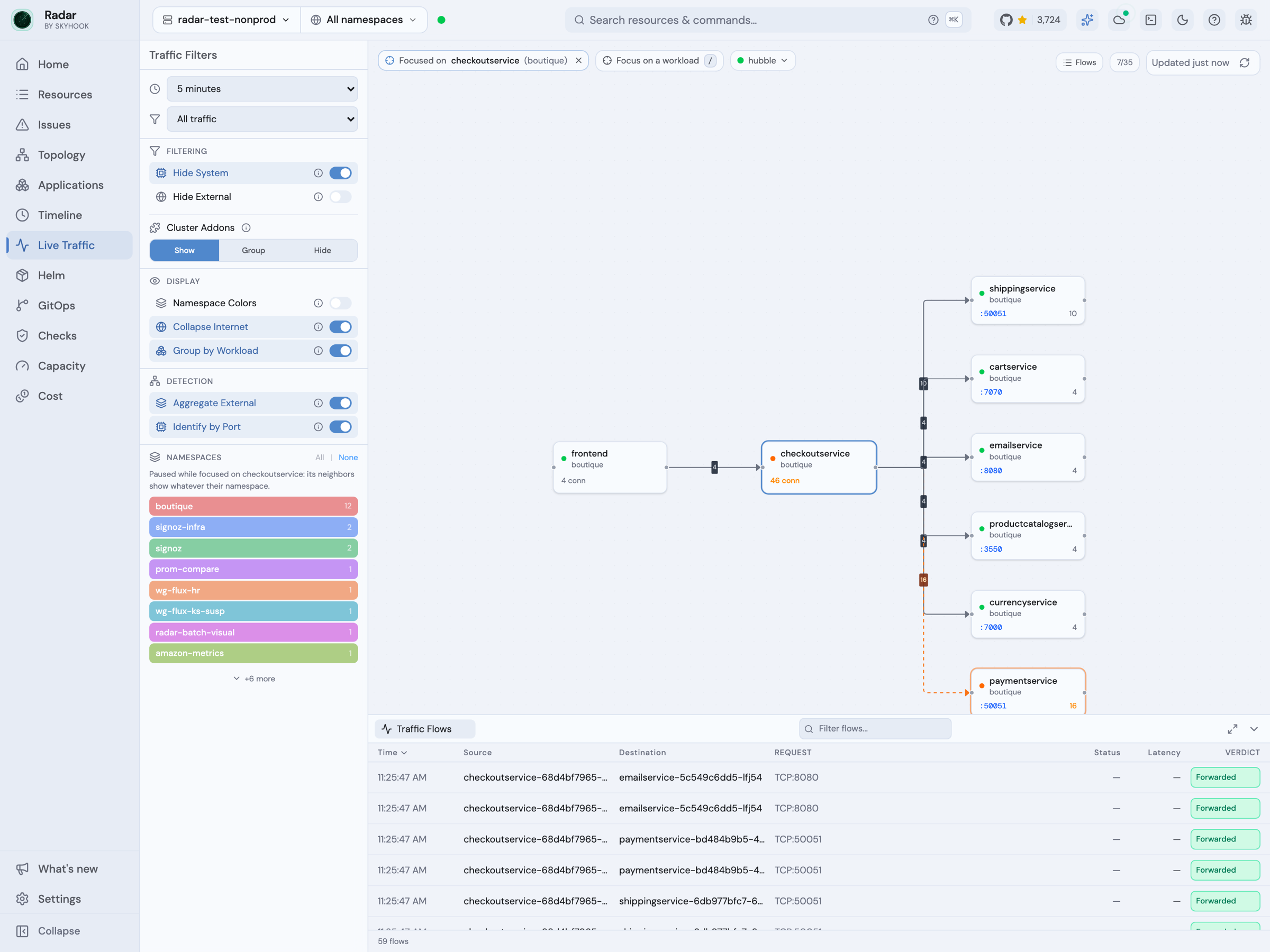This screenshot has width=1270, height=952.
Task: Expand the +6 more namespaces list
Action: coord(254,678)
